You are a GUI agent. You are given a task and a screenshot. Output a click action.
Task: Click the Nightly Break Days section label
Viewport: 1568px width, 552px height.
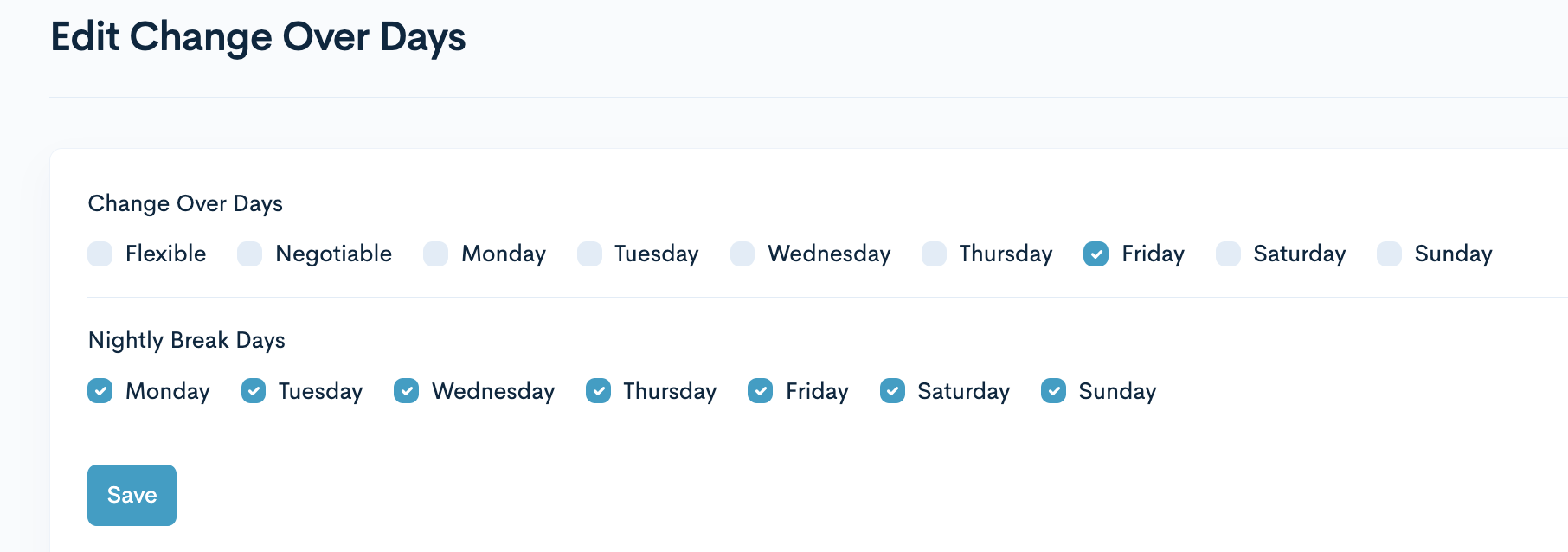[x=186, y=340]
